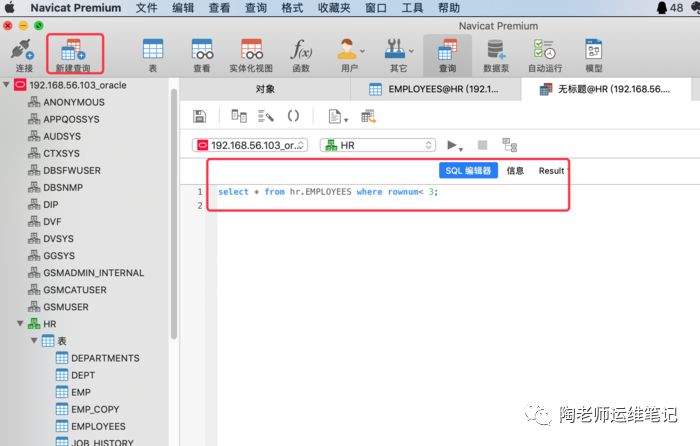Select the APPQOSSYS schema
Screen dimensions: 700x446
coord(71,119)
